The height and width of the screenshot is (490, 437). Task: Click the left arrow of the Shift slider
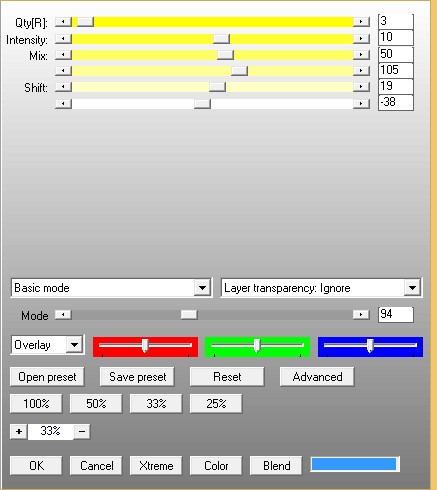(63, 87)
